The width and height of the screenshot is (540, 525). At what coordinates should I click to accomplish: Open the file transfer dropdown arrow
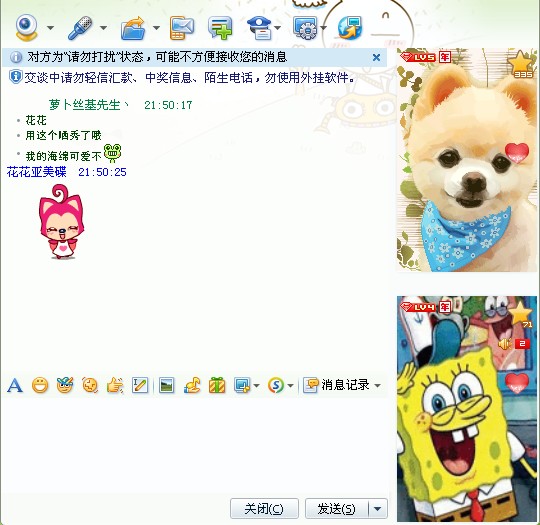point(156,28)
